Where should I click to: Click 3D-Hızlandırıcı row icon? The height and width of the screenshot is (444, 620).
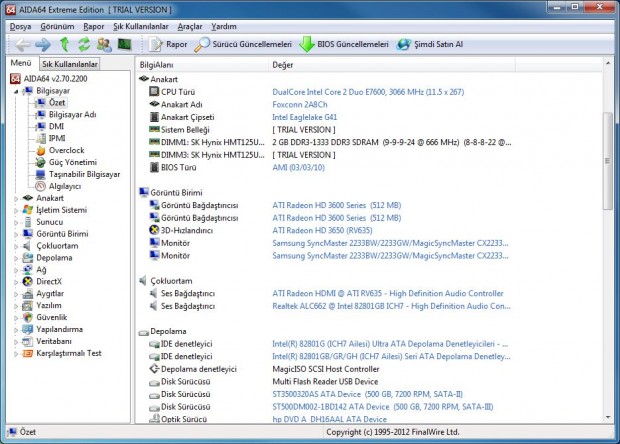click(154, 230)
